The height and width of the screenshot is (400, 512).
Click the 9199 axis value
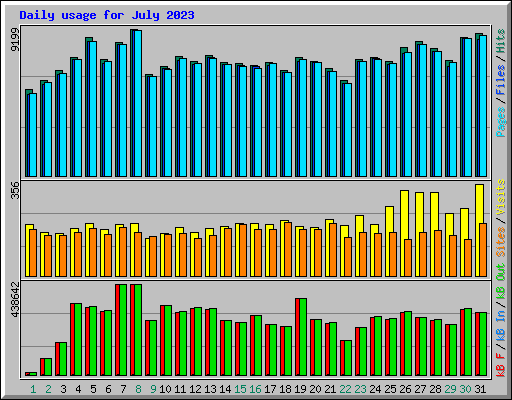click(15, 40)
